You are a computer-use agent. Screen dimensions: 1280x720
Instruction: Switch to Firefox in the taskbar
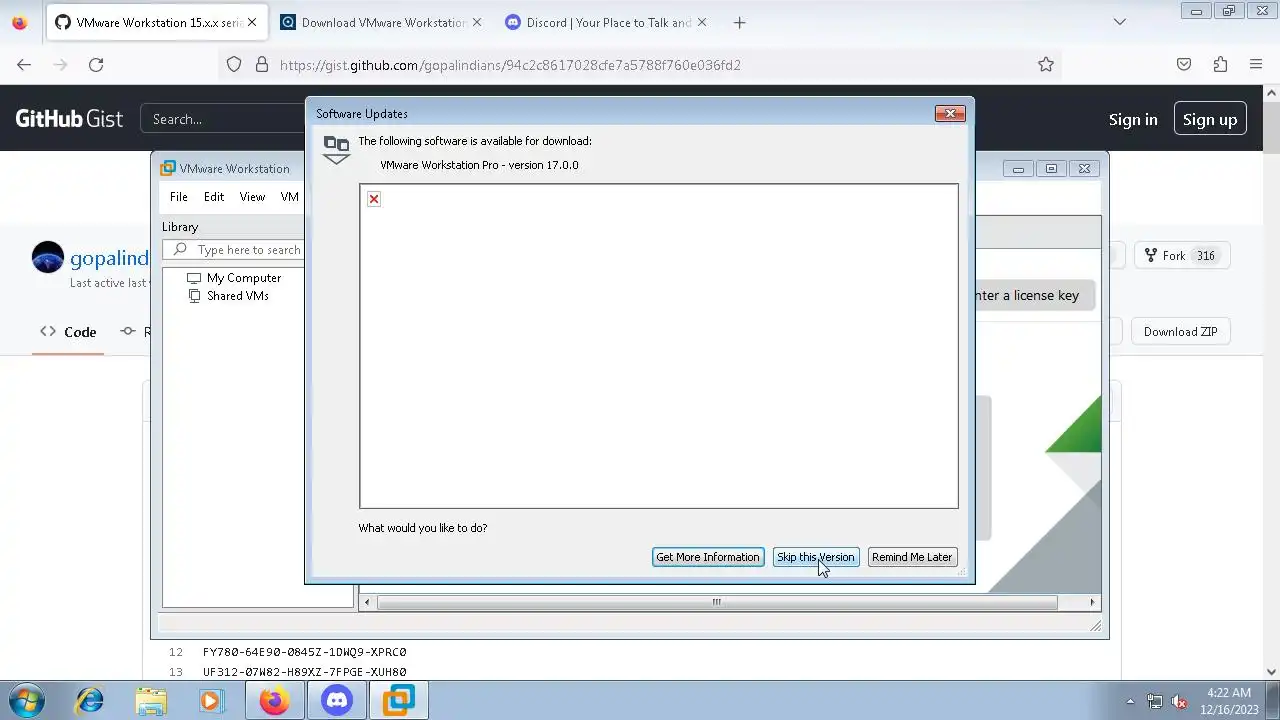(274, 701)
